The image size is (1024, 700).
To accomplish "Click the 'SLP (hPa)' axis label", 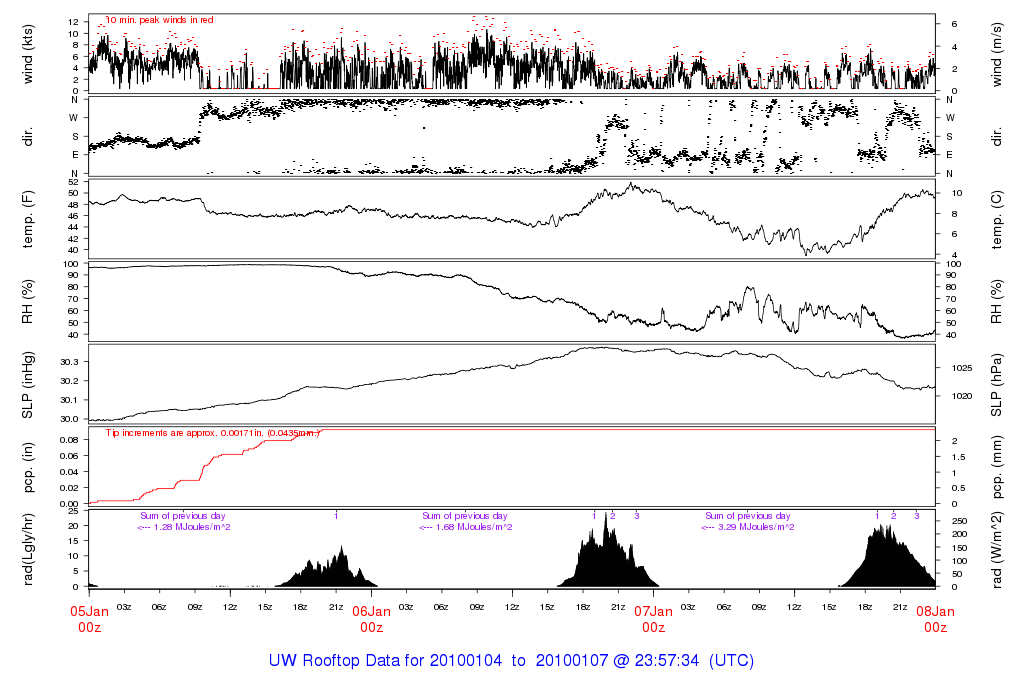I will click(x=996, y=385).
